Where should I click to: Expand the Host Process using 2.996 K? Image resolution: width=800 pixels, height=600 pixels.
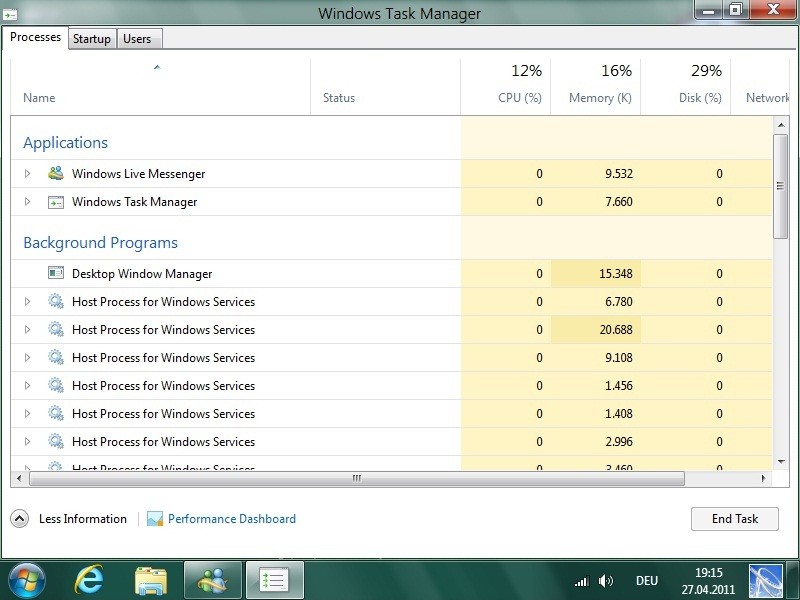point(28,442)
